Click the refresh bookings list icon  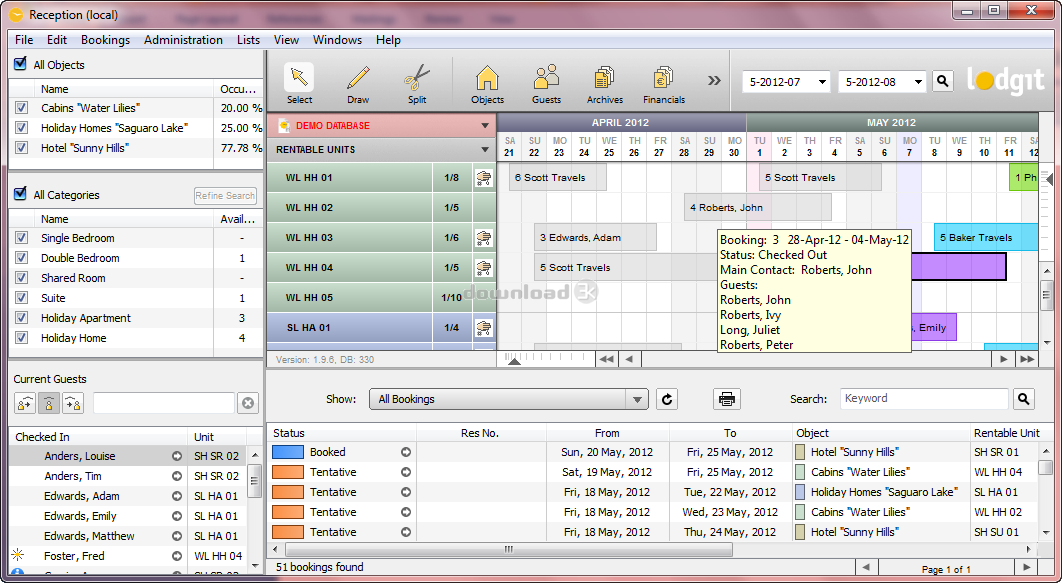point(667,399)
